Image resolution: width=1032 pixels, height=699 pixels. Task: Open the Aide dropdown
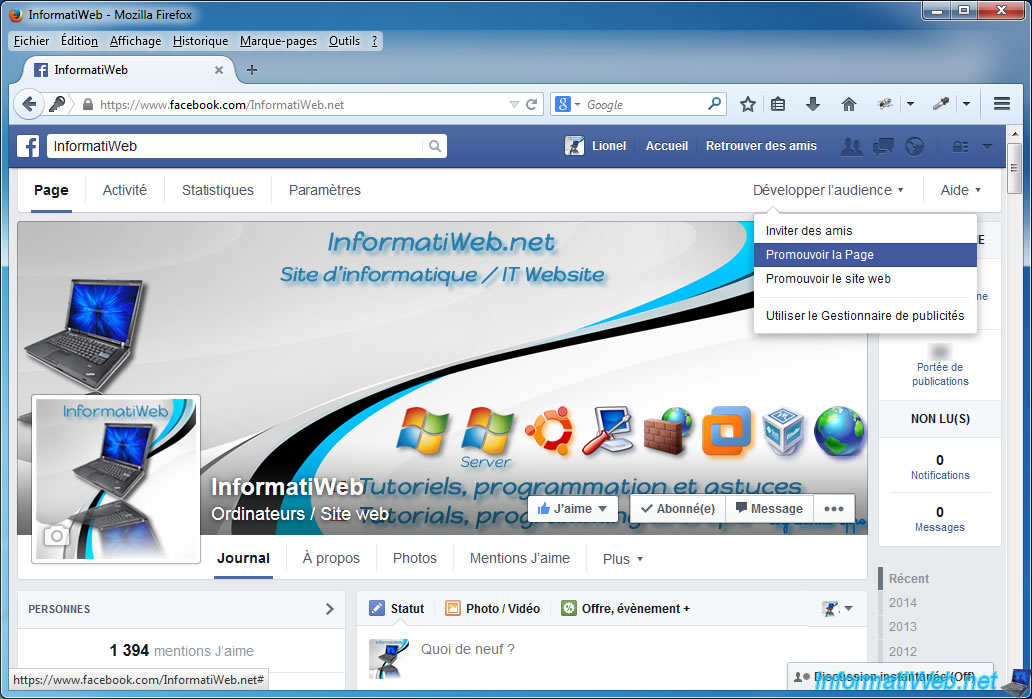point(960,190)
